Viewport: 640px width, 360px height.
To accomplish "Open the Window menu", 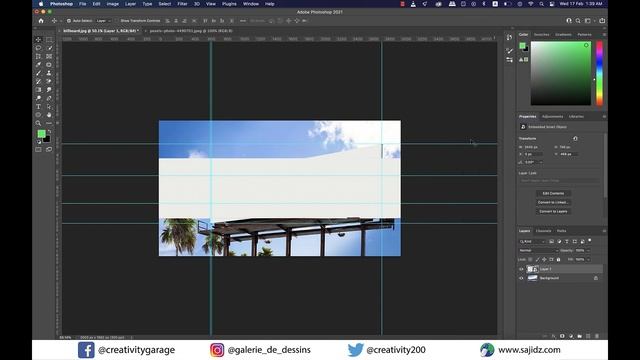I will [251, 4].
